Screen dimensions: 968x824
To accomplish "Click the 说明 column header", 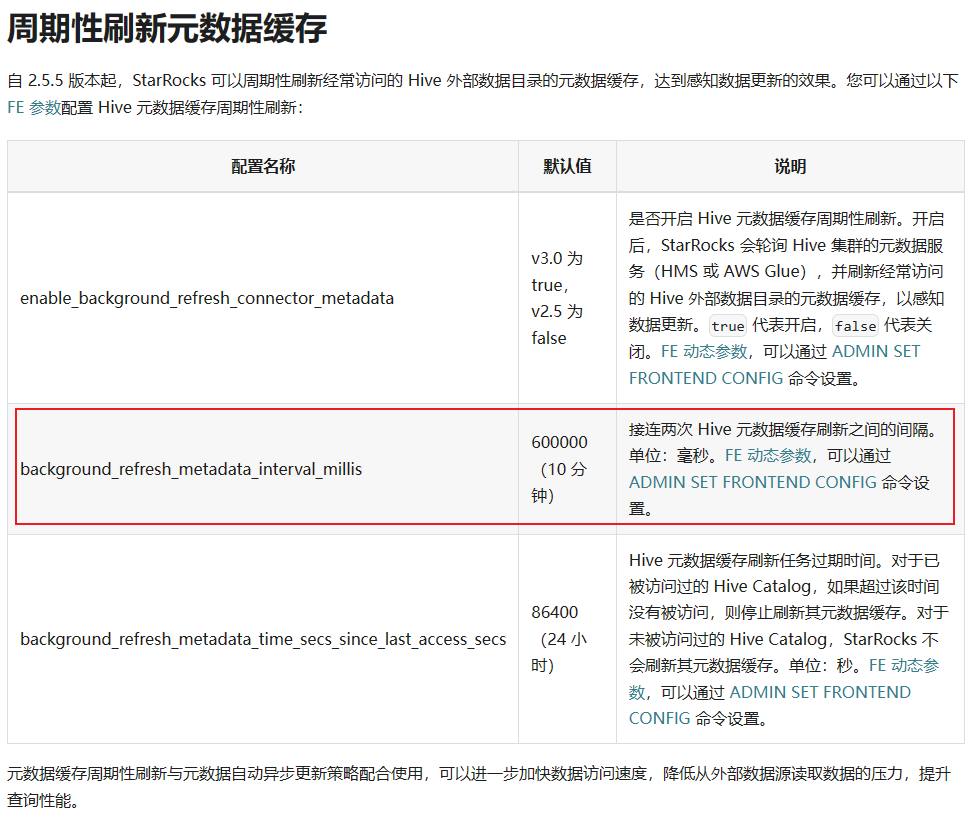I will tap(790, 166).
